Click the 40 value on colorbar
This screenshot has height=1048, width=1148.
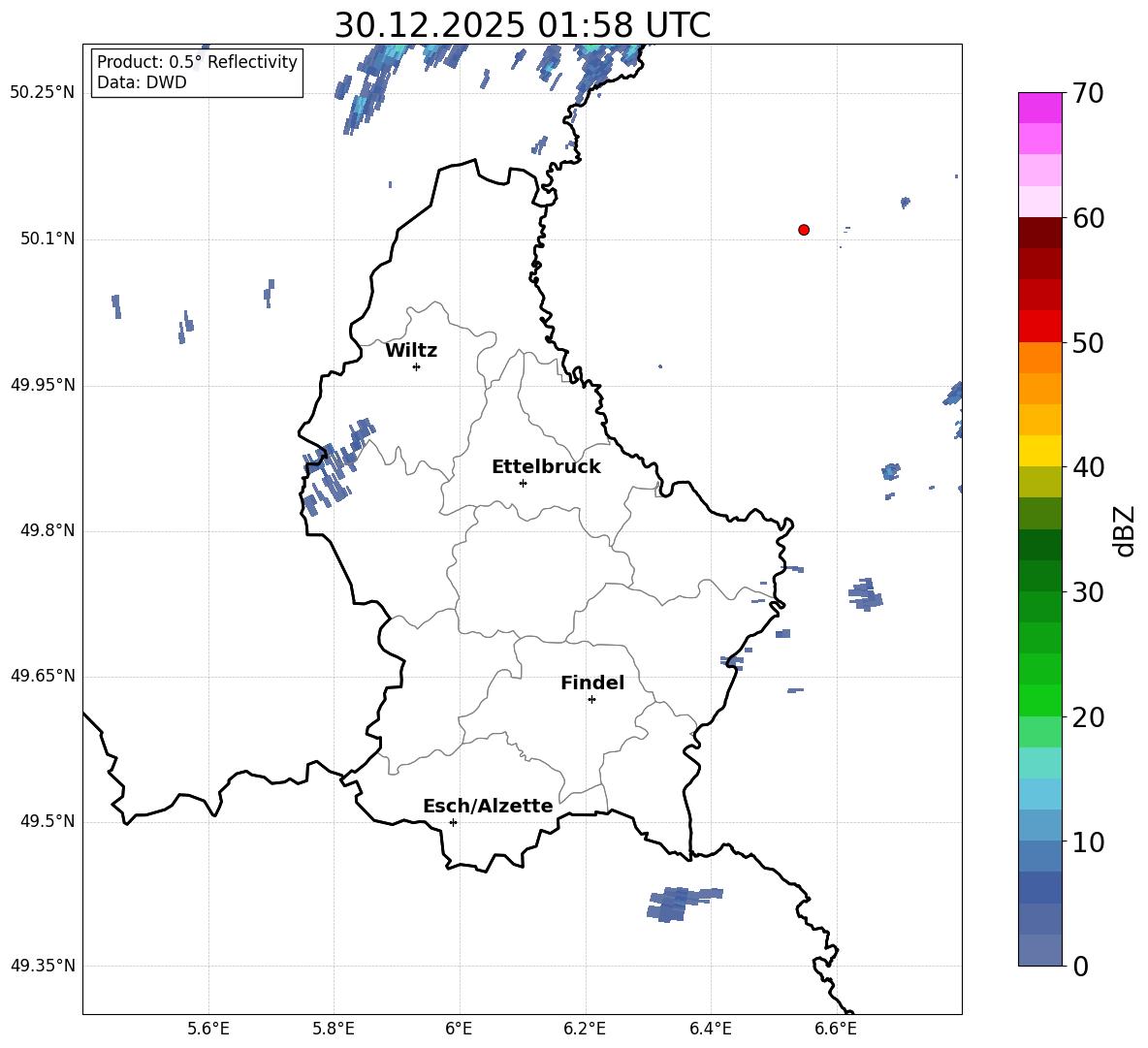point(1088,467)
